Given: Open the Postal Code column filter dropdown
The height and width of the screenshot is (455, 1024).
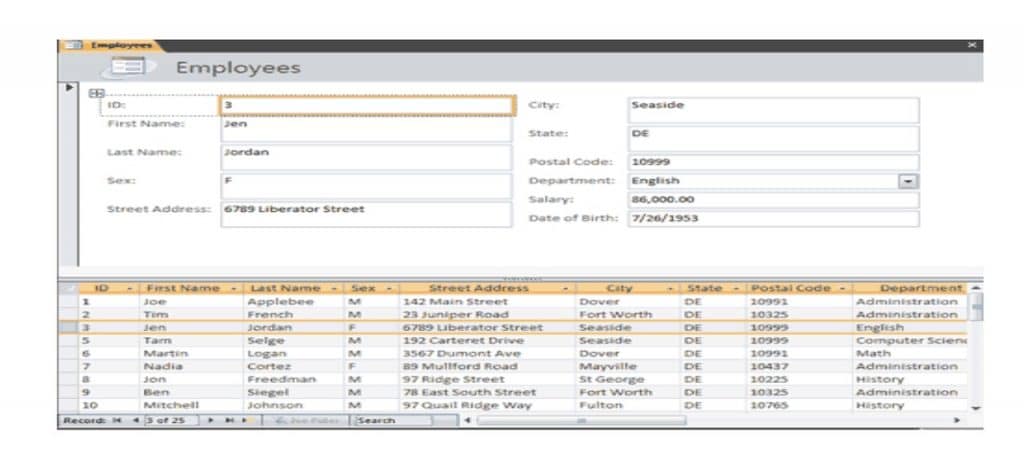Looking at the screenshot, I should (x=842, y=289).
